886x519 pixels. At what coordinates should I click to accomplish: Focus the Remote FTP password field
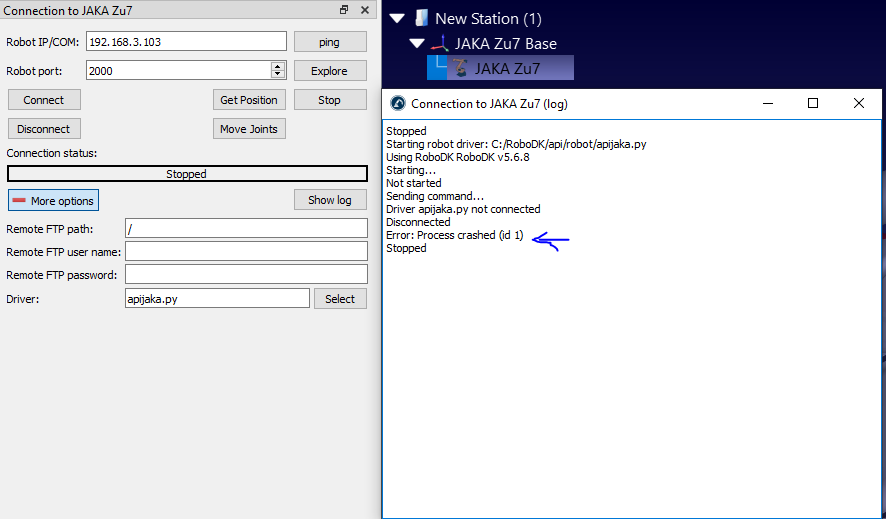(246, 275)
